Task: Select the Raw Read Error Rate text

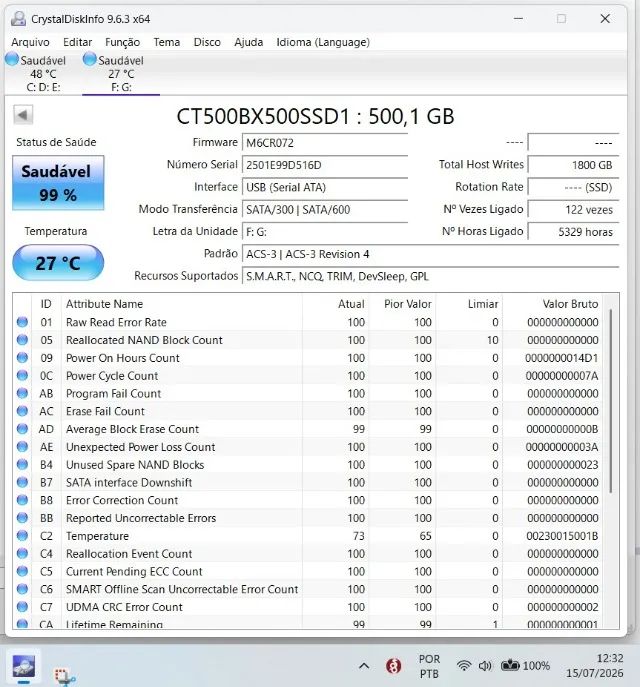Action: click(116, 322)
